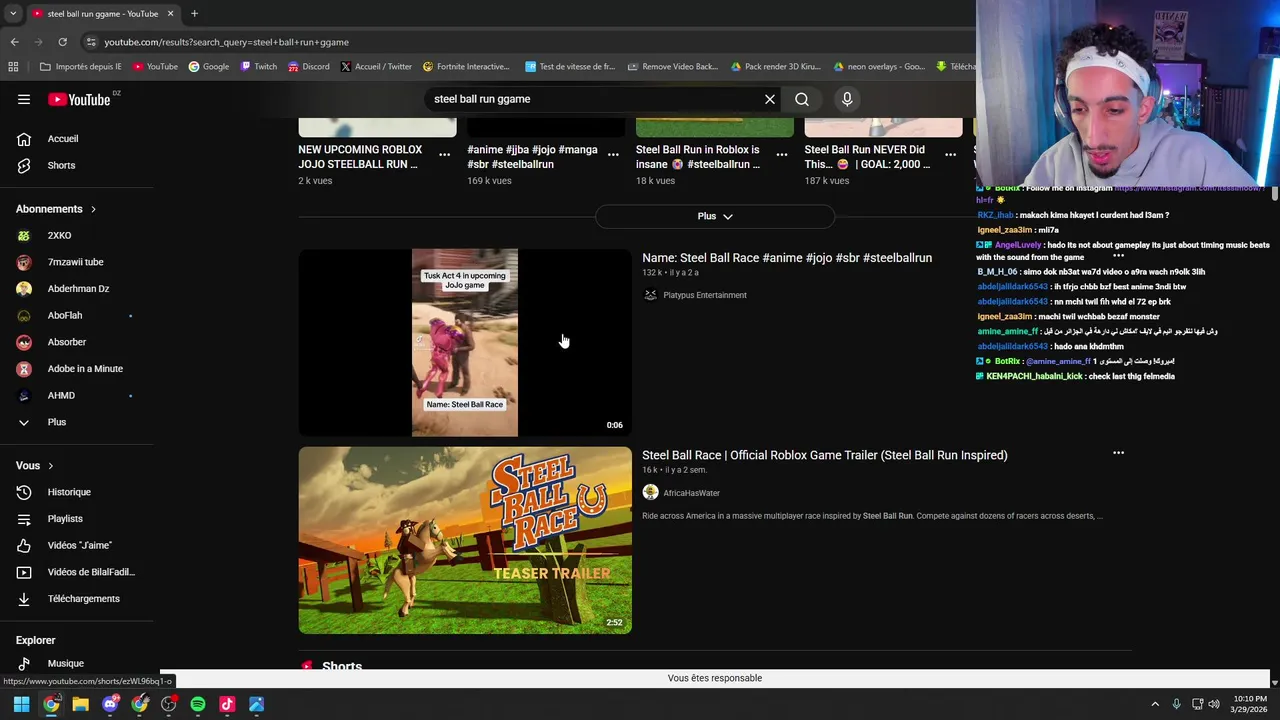Image resolution: width=1280 pixels, height=720 pixels.
Task: Click the magnifier search button
Action: (x=802, y=99)
